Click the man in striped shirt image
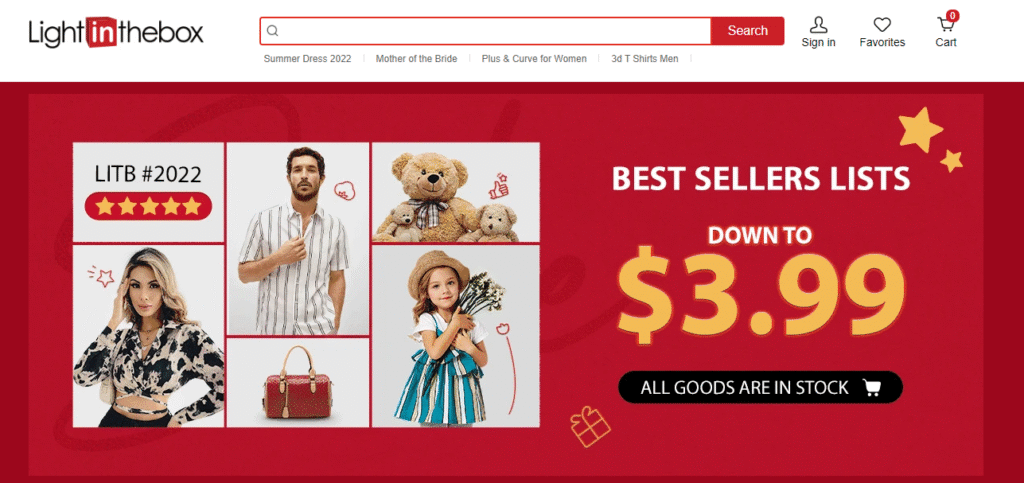This screenshot has height=483, width=1024. [x=298, y=239]
